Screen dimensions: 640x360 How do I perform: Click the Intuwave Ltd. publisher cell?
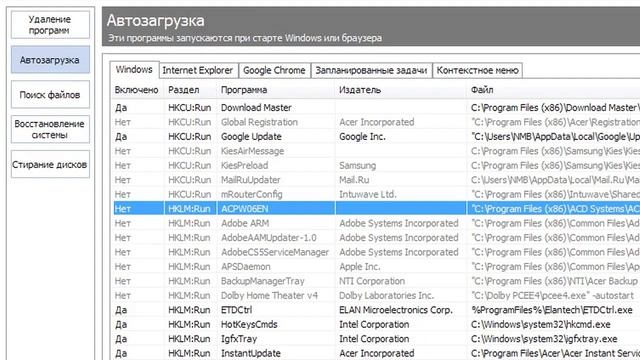point(368,194)
